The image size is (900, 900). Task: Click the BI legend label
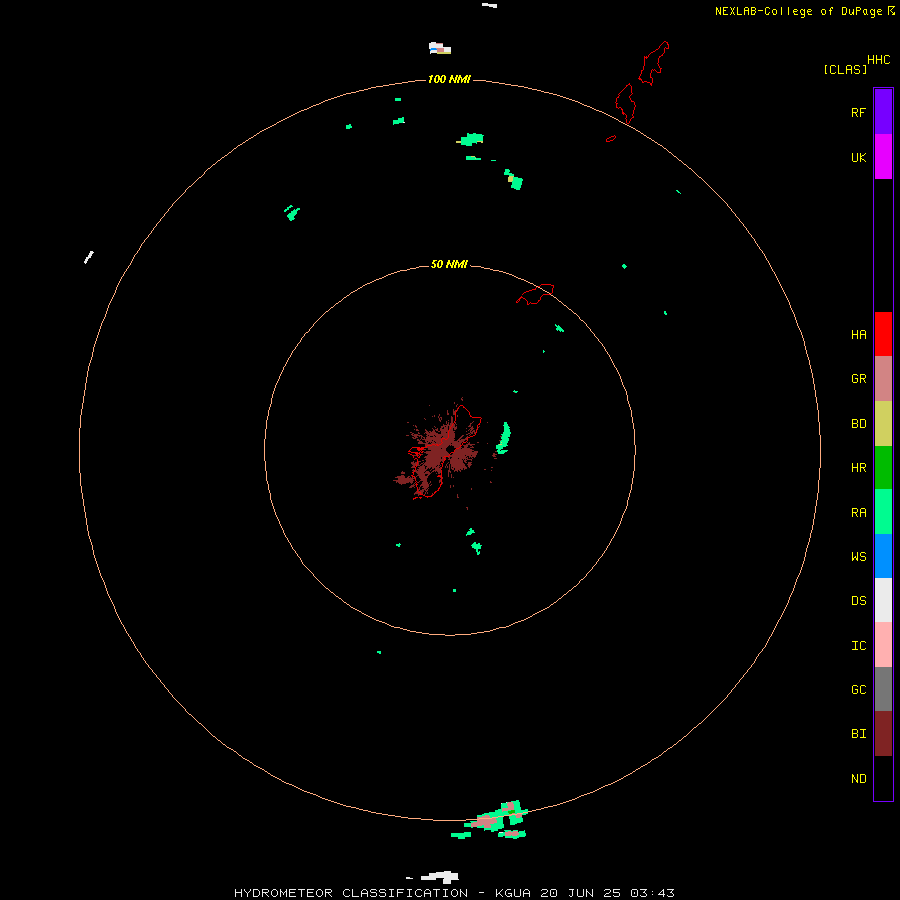[858, 734]
